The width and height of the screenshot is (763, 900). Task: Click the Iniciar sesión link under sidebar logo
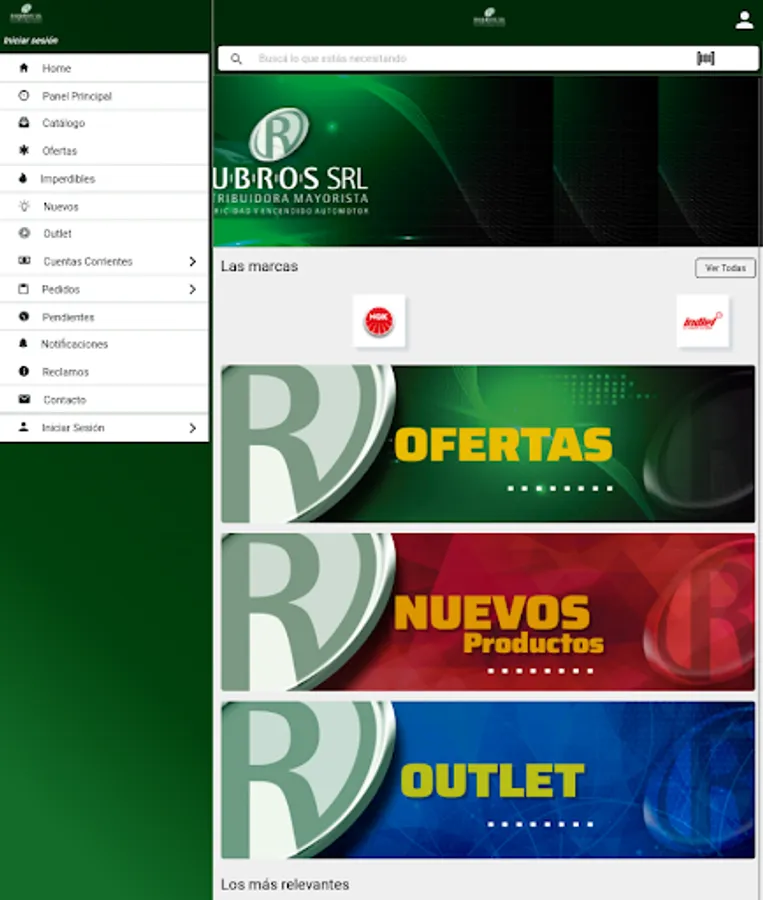click(x=31, y=40)
